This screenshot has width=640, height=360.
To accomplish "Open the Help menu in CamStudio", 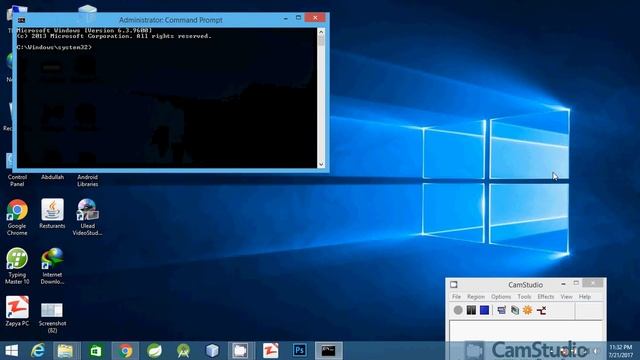I will point(584,297).
